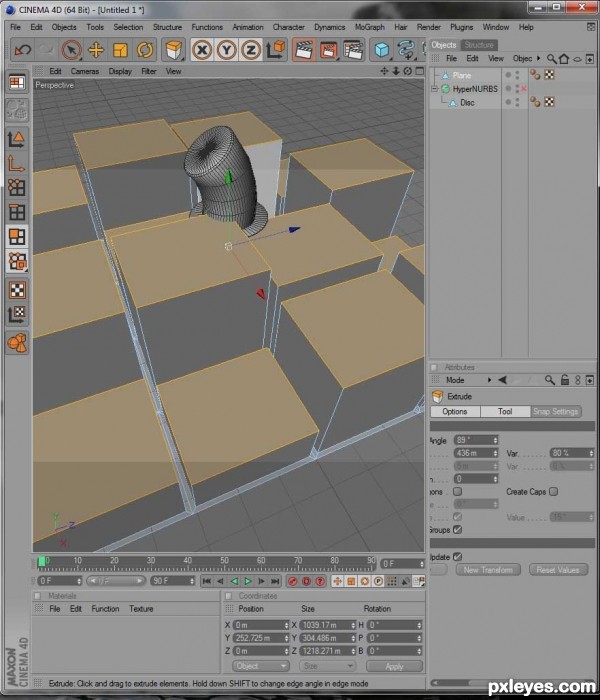Switch to Points mode in left toolbar
Screen dimensions: 600x700
pos(17,188)
